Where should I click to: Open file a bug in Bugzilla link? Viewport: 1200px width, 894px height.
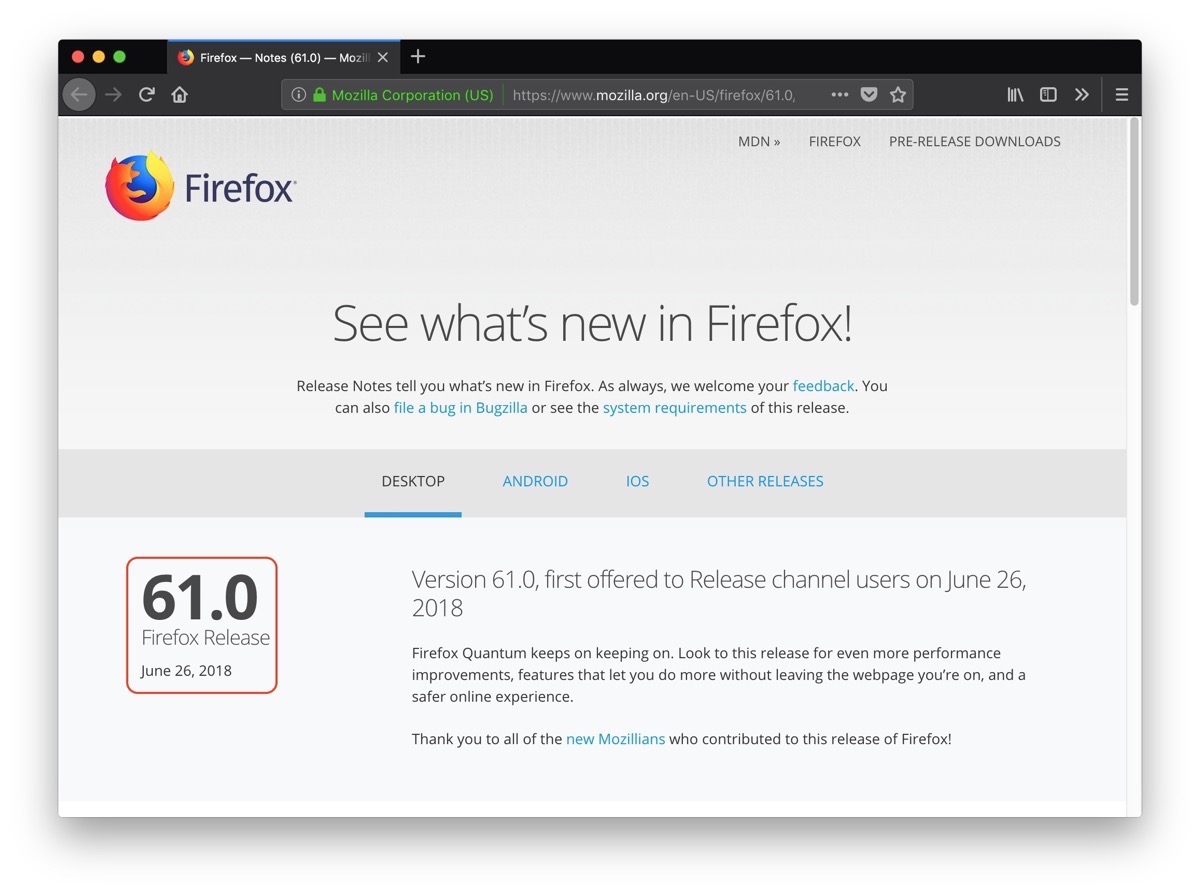tap(460, 407)
